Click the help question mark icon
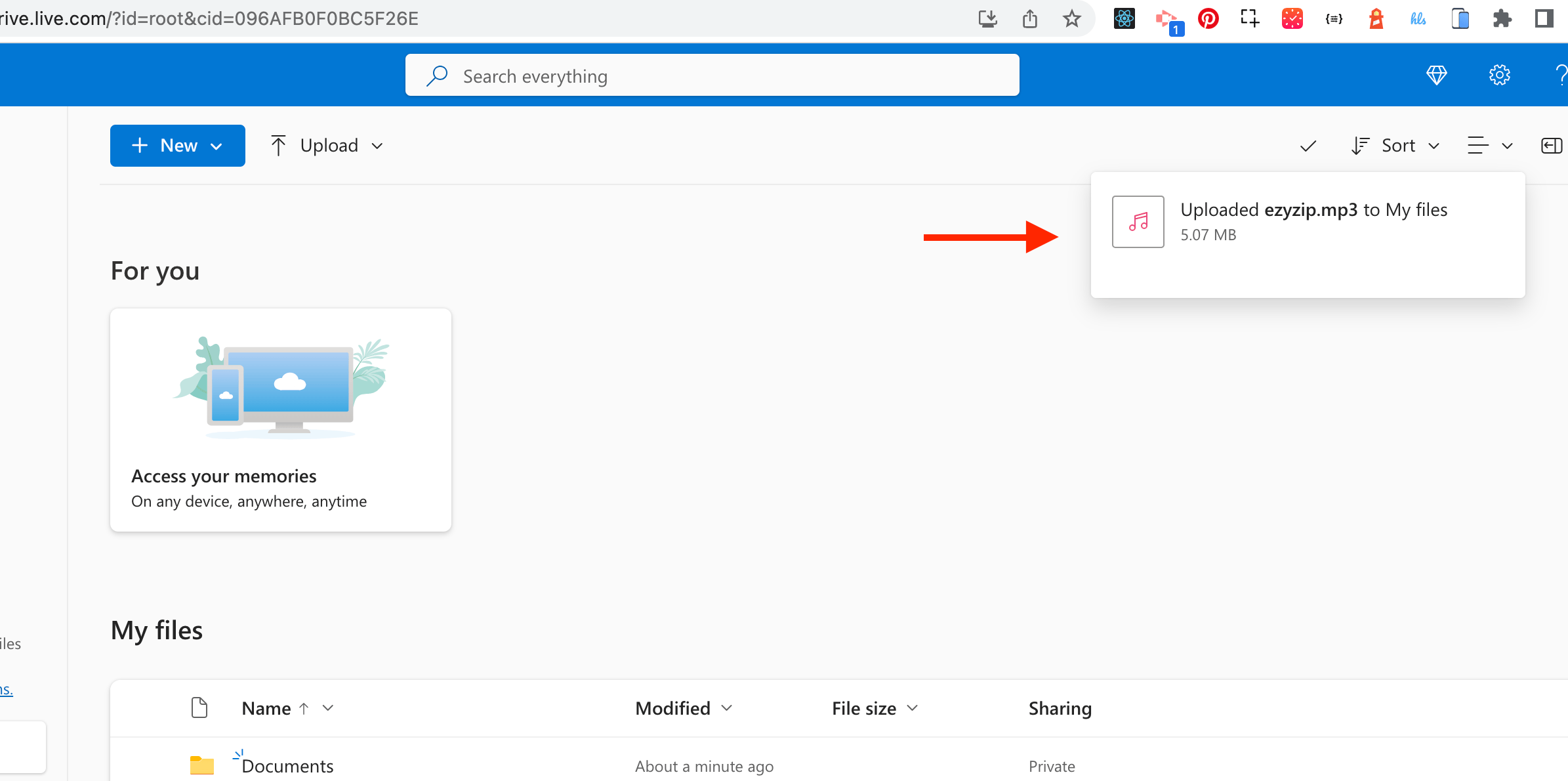 point(1560,75)
